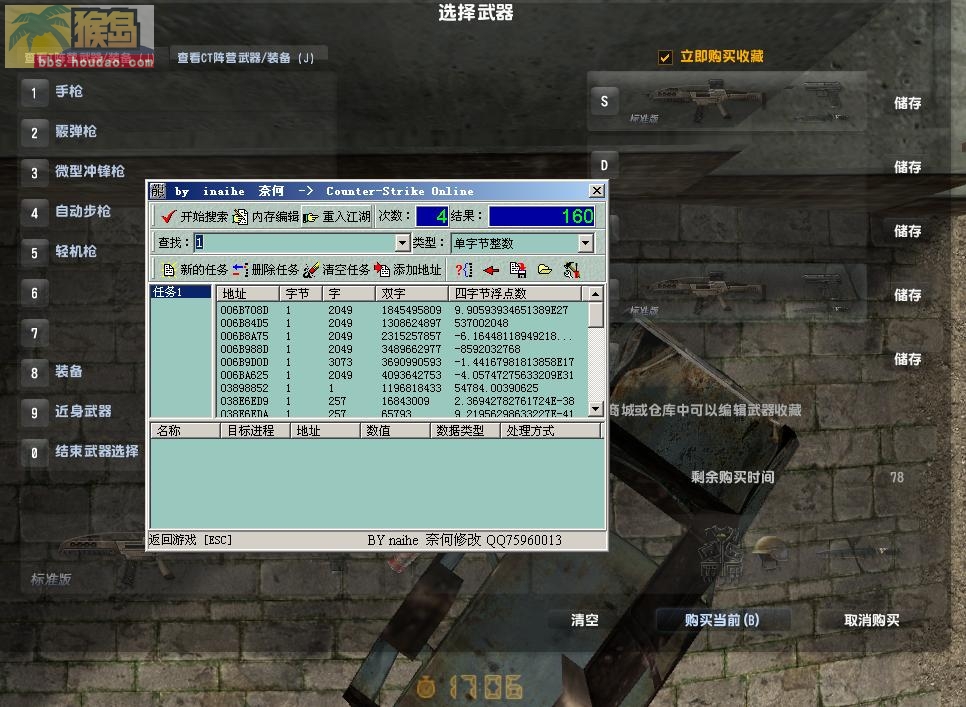Click the 清空 clear button
This screenshot has width=966, height=707.
584,620
